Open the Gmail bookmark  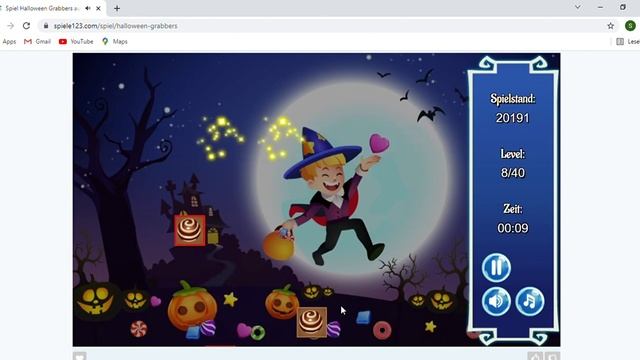click(38, 42)
